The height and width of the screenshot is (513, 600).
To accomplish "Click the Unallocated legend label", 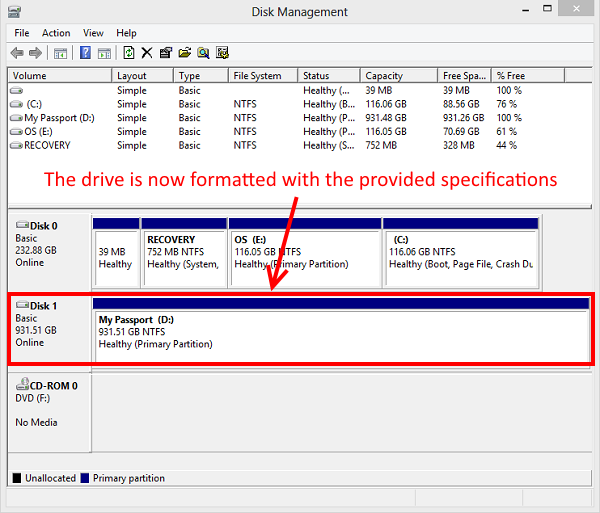I will 51,478.
